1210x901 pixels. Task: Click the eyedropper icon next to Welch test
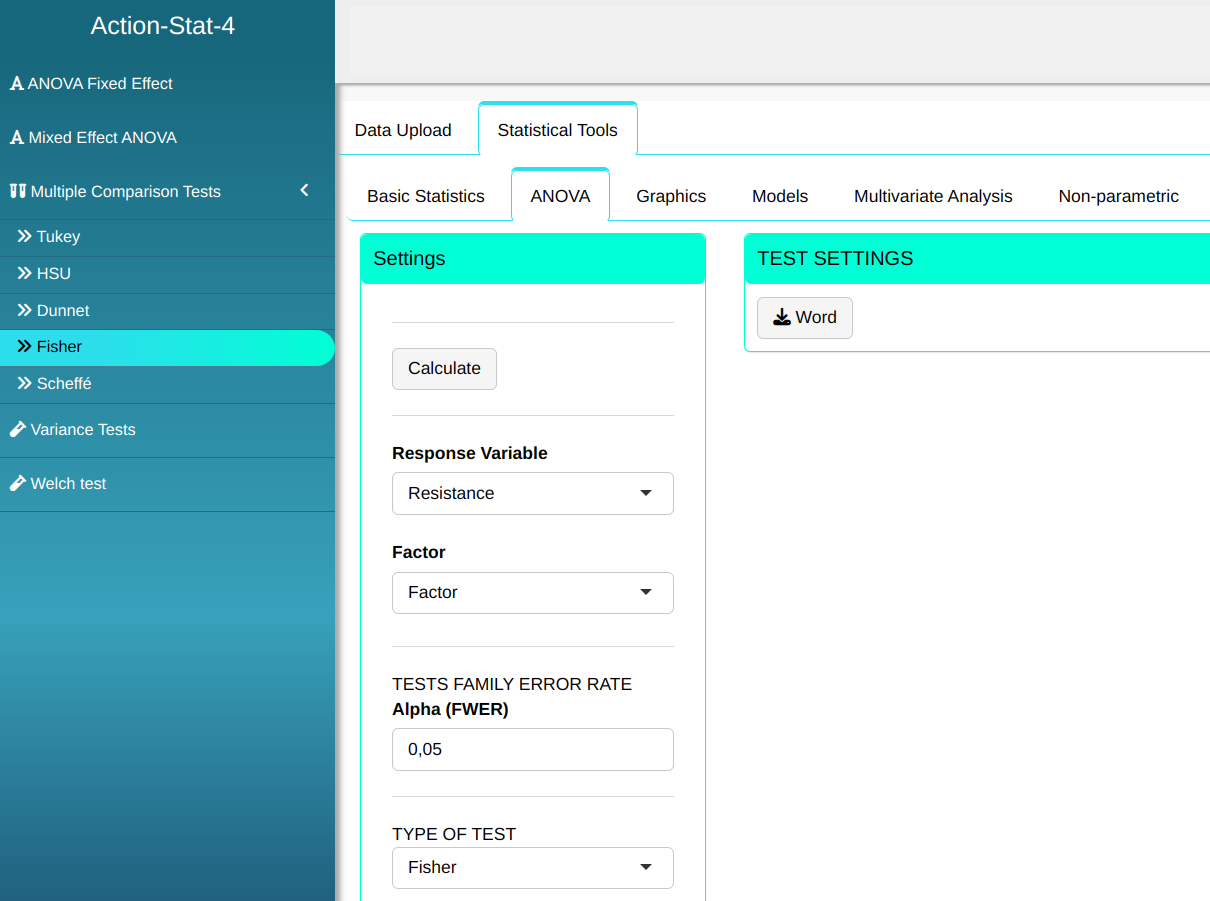pyautogui.click(x=17, y=484)
